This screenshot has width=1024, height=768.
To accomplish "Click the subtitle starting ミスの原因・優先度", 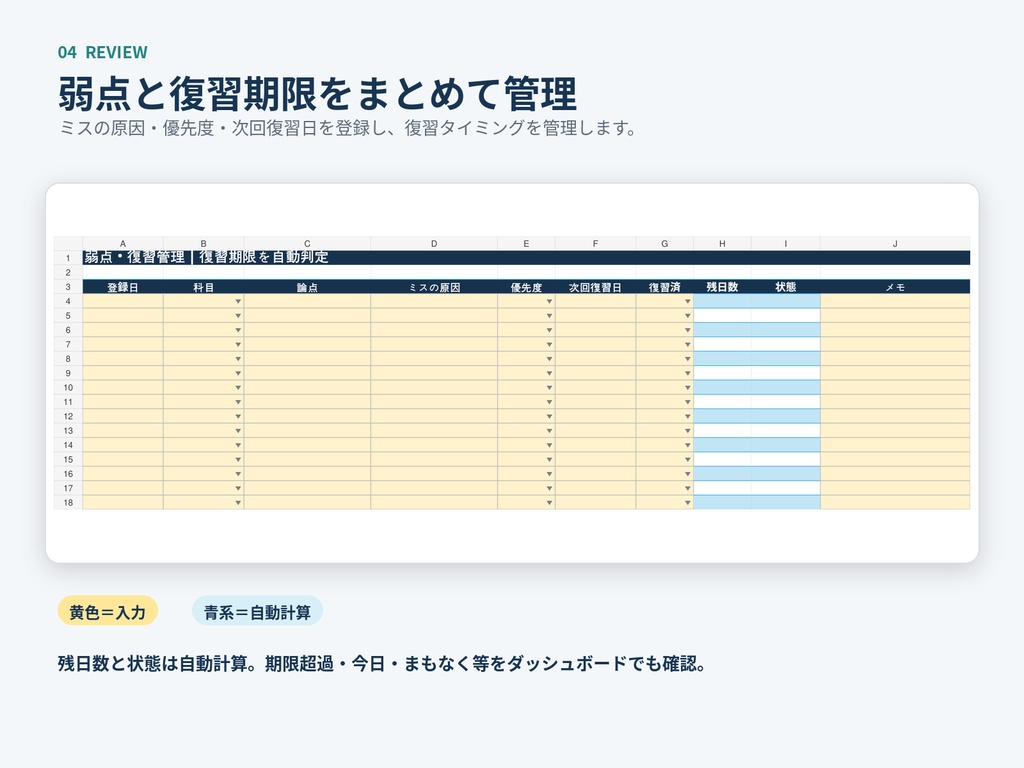I will click(x=348, y=128).
